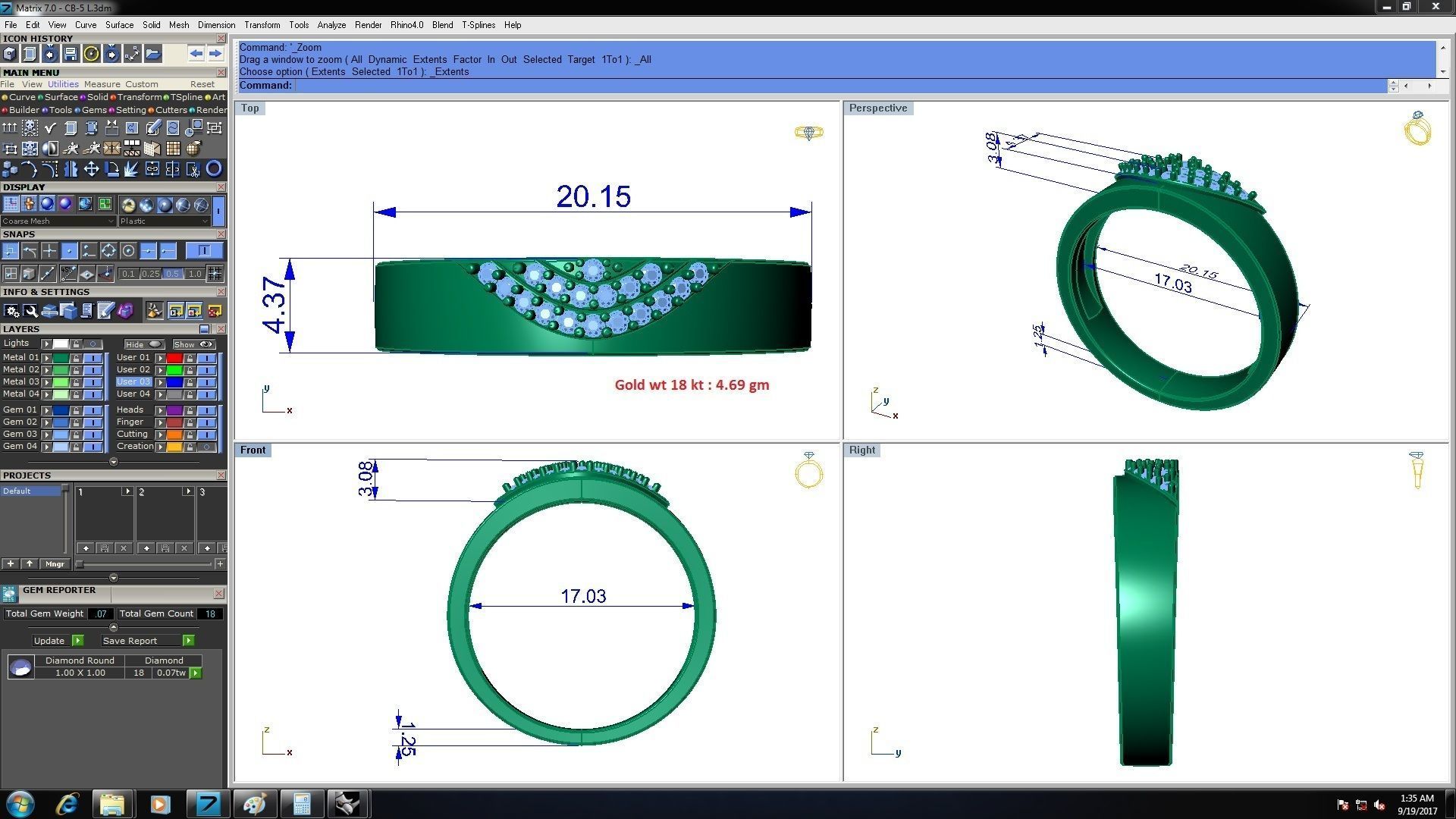This screenshot has width=1456, height=819.
Task: Toggle the center snap circle icon
Action: pos(128,251)
